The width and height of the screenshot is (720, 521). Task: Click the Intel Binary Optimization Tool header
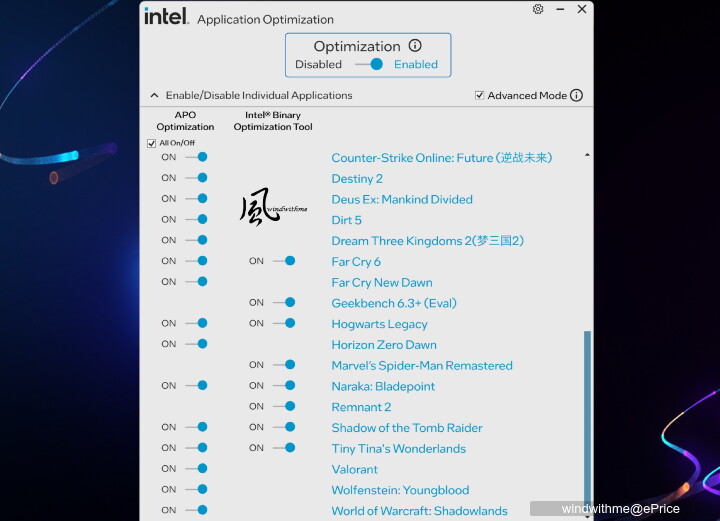click(x=273, y=121)
